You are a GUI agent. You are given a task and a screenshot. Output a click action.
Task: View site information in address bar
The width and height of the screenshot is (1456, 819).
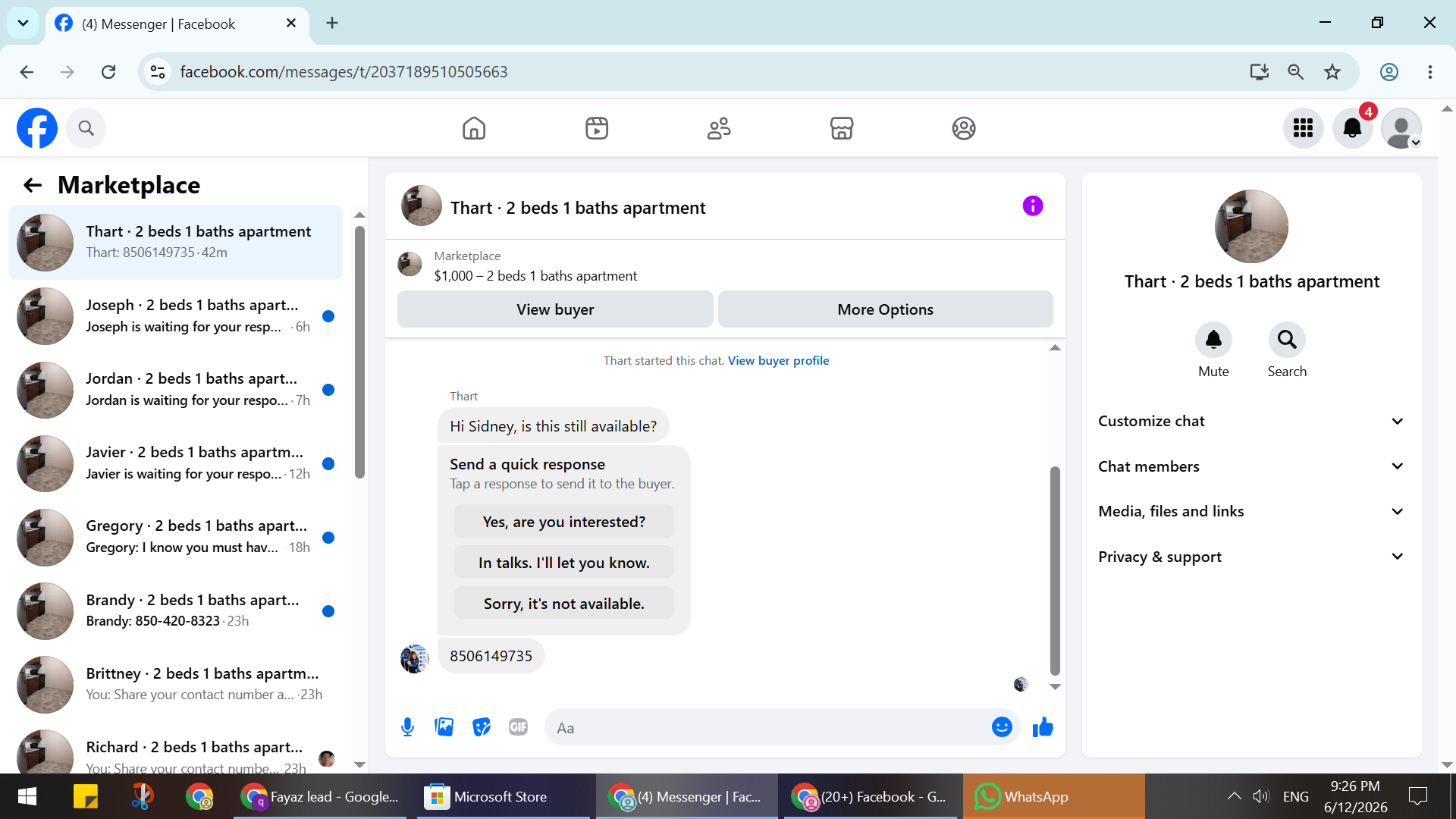(x=158, y=72)
